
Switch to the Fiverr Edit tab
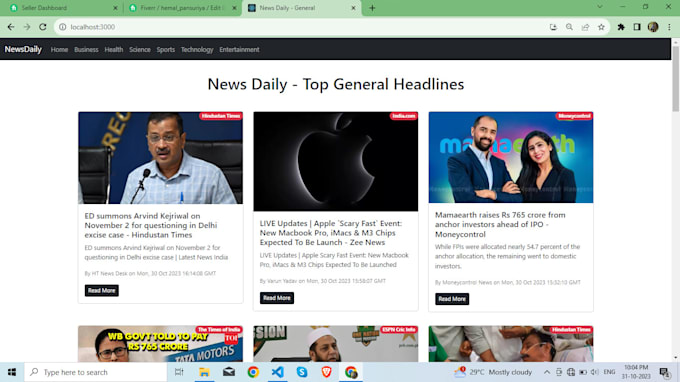(x=182, y=8)
